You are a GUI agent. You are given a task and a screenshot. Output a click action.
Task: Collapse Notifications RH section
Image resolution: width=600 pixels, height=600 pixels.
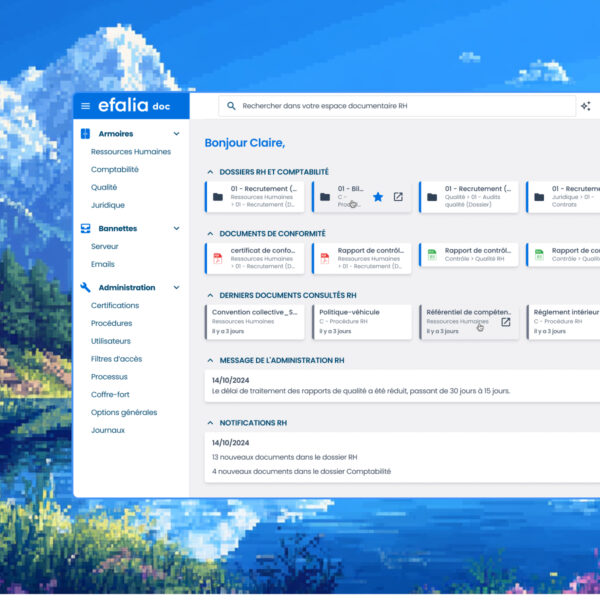pyautogui.click(x=210, y=423)
